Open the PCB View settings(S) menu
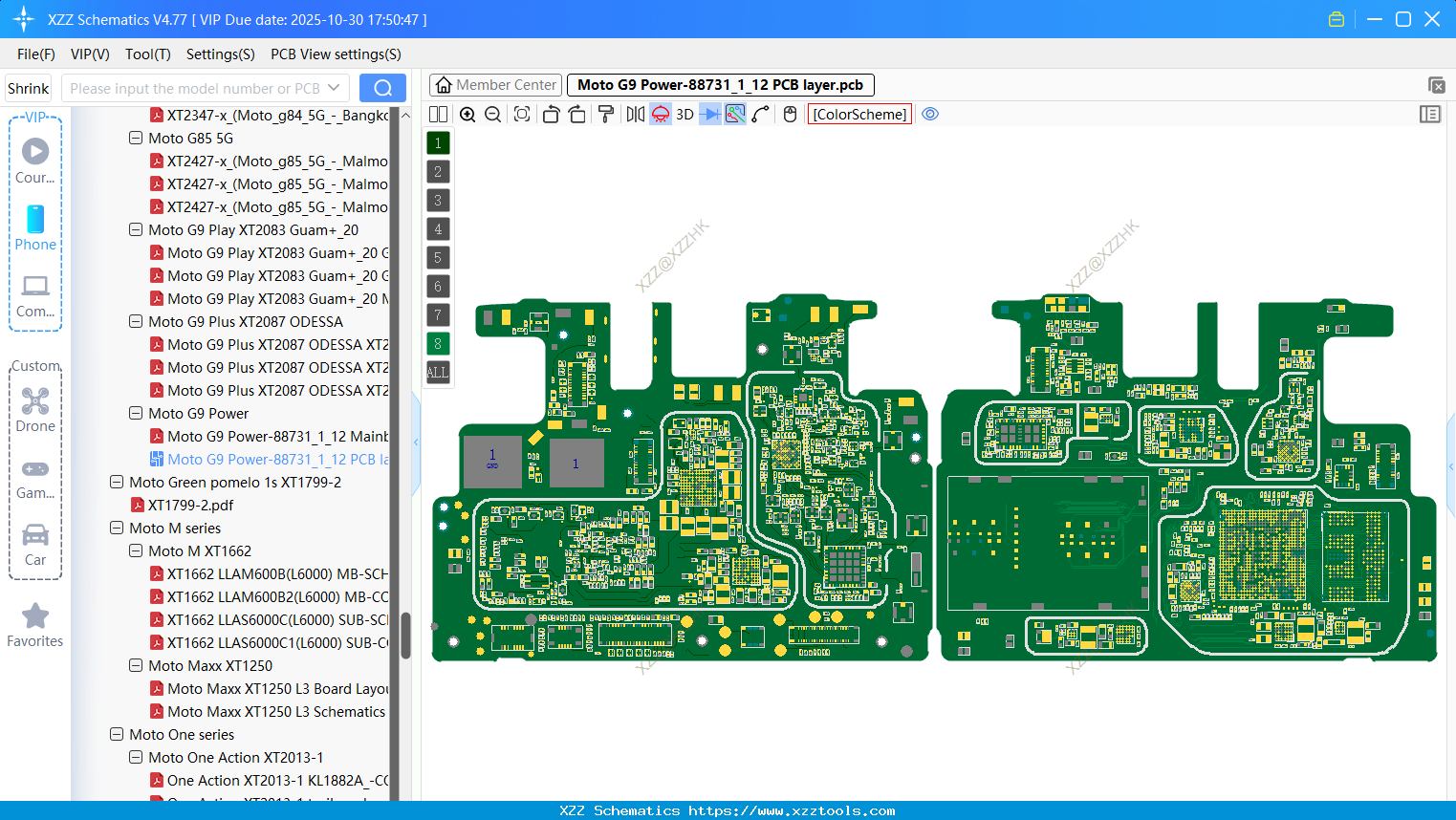 tap(336, 54)
